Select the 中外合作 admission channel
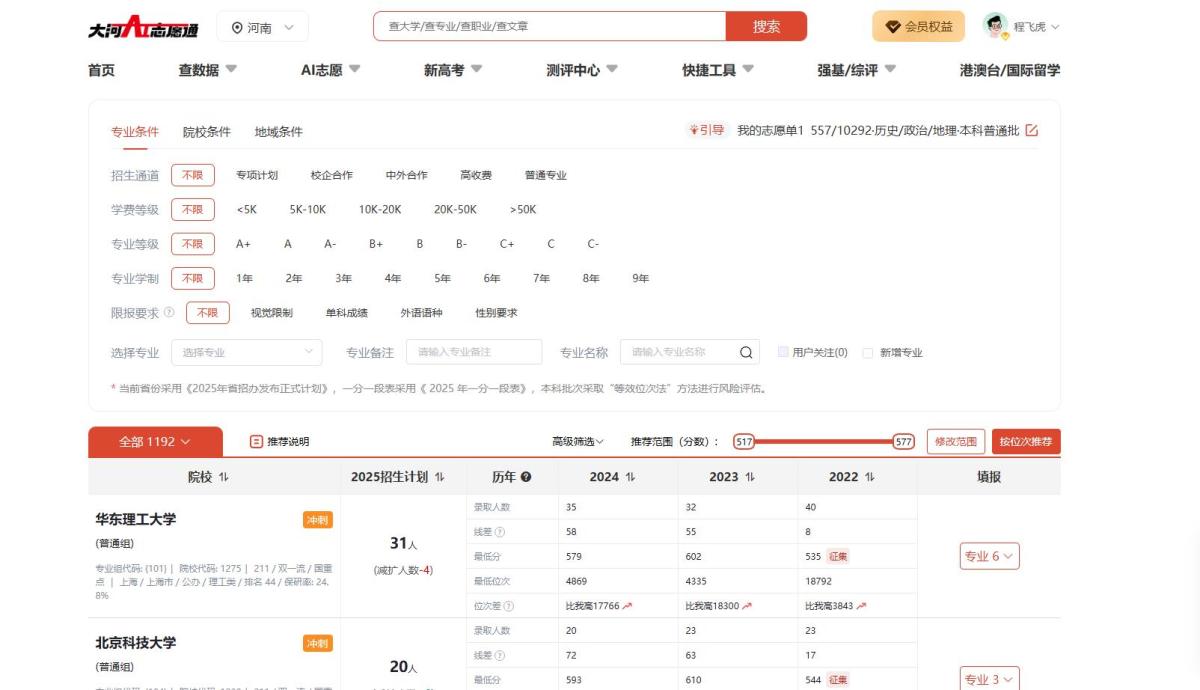Image resolution: width=1200 pixels, height=690 pixels. coord(406,175)
